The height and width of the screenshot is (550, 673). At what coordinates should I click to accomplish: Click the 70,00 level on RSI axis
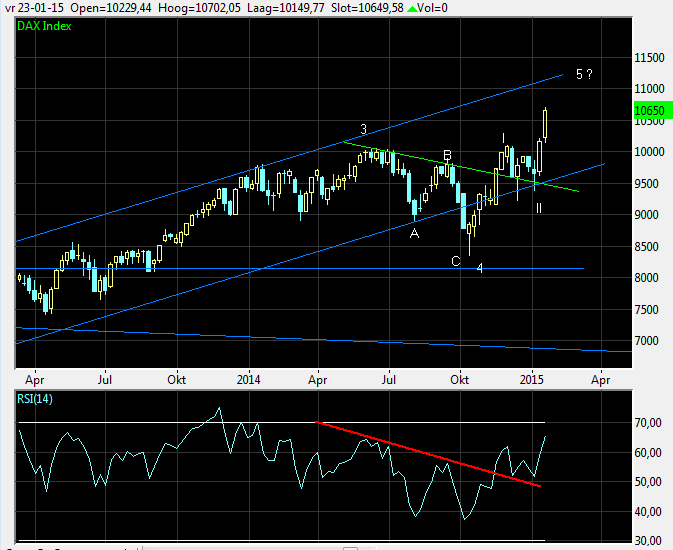coord(650,423)
